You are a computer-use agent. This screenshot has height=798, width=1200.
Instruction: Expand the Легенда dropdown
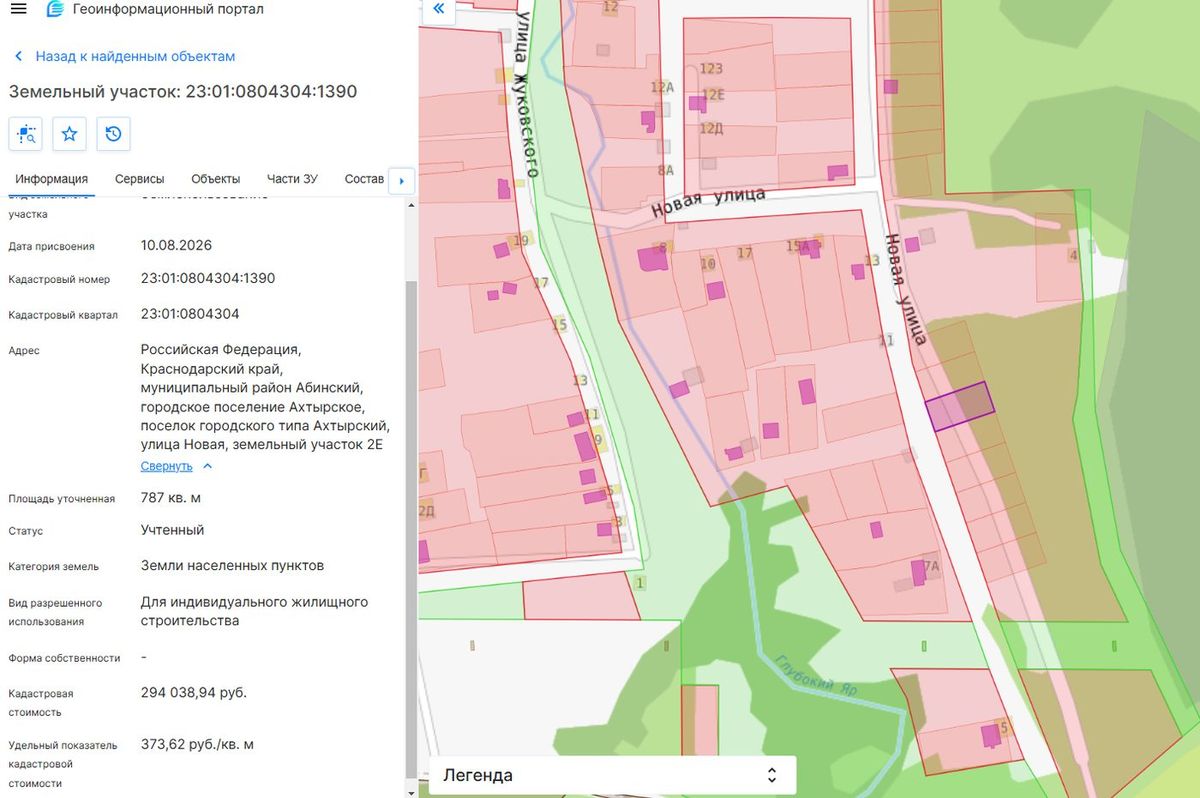pyautogui.click(x=612, y=775)
